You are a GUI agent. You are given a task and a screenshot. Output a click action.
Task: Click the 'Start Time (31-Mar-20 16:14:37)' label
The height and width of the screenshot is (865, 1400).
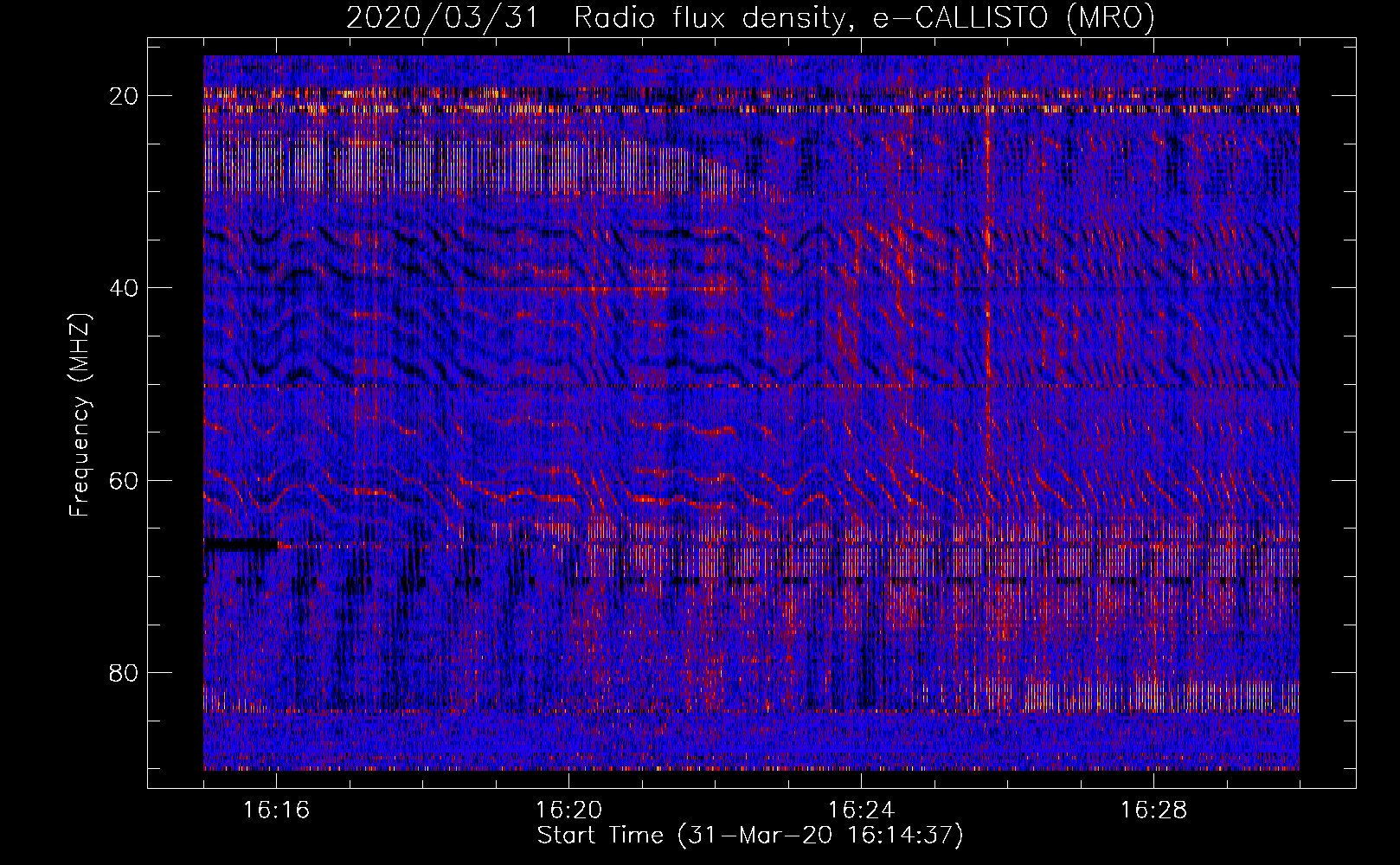pos(750,836)
